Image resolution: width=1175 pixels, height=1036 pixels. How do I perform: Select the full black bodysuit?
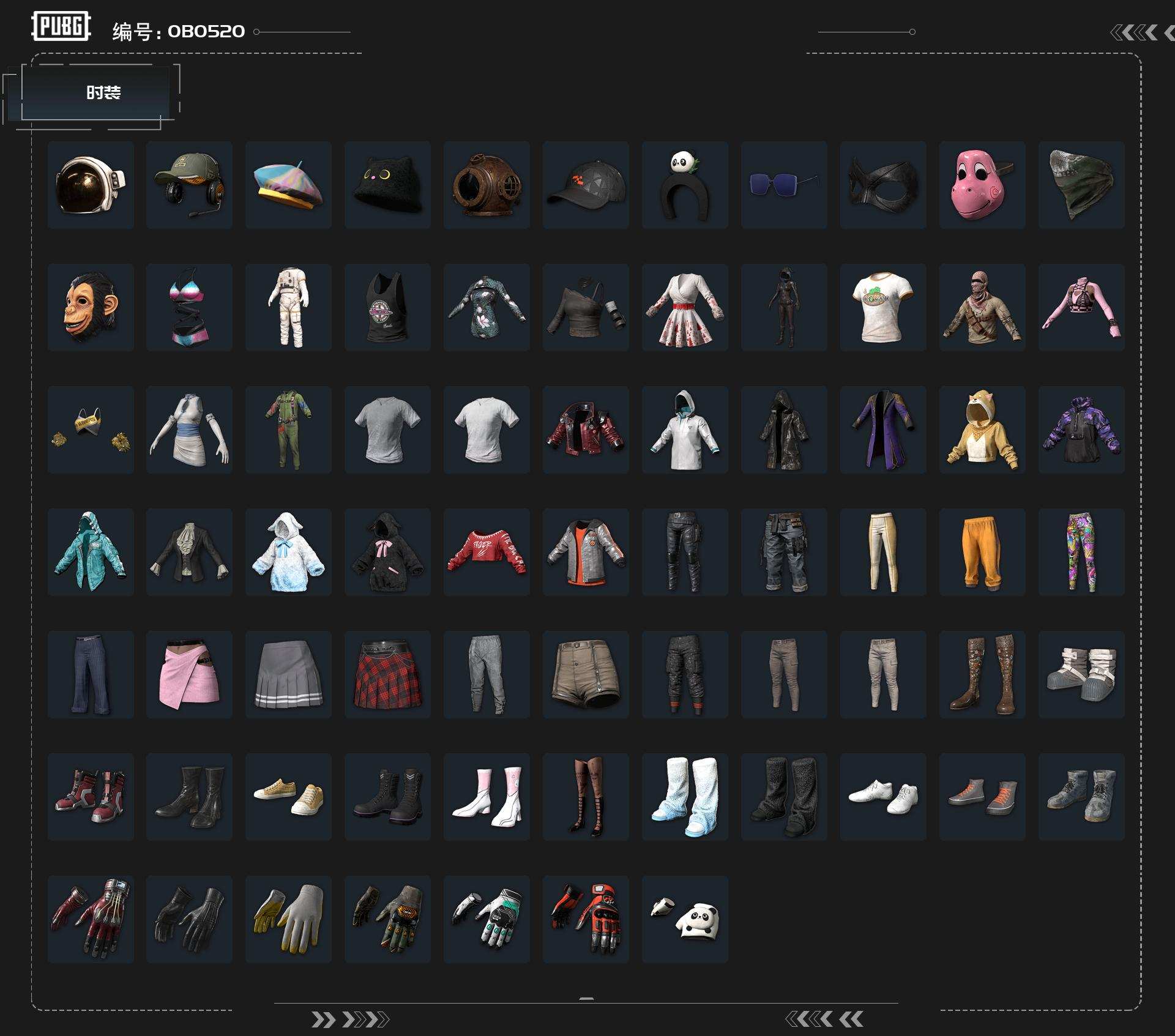pos(785,307)
